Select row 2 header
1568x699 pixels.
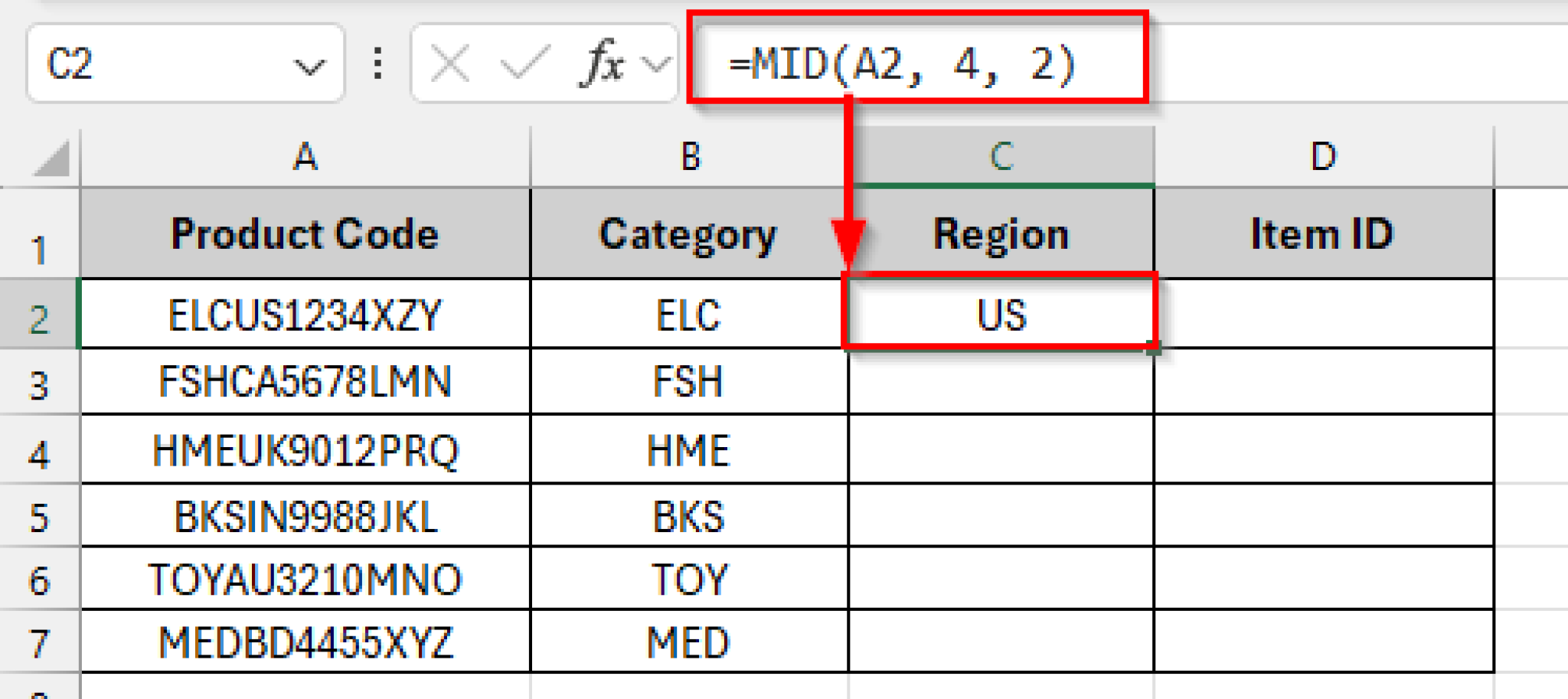(x=39, y=318)
